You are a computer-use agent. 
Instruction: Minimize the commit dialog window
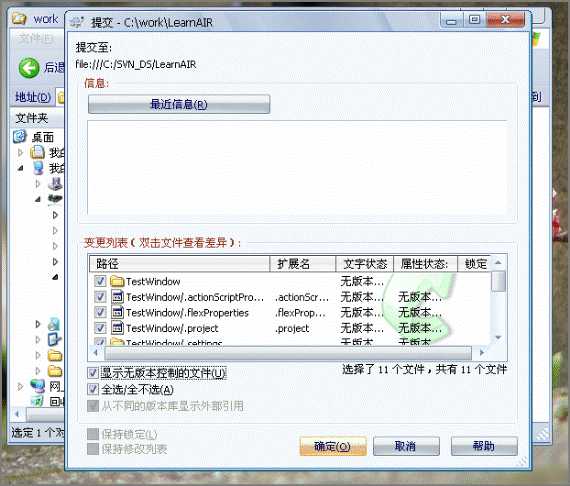451,20
